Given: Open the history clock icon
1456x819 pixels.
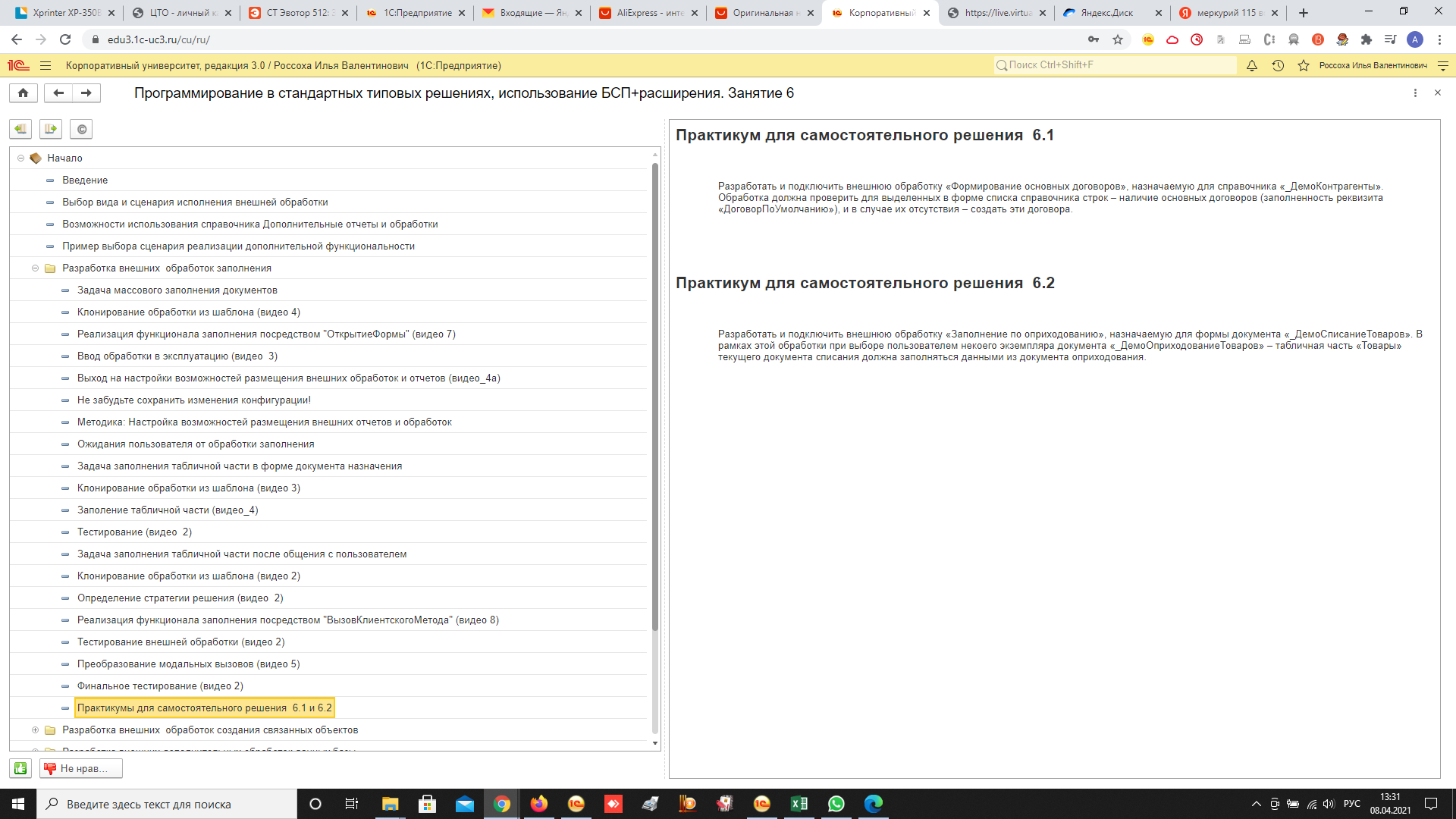Looking at the screenshot, I should (x=1278, y=65).
